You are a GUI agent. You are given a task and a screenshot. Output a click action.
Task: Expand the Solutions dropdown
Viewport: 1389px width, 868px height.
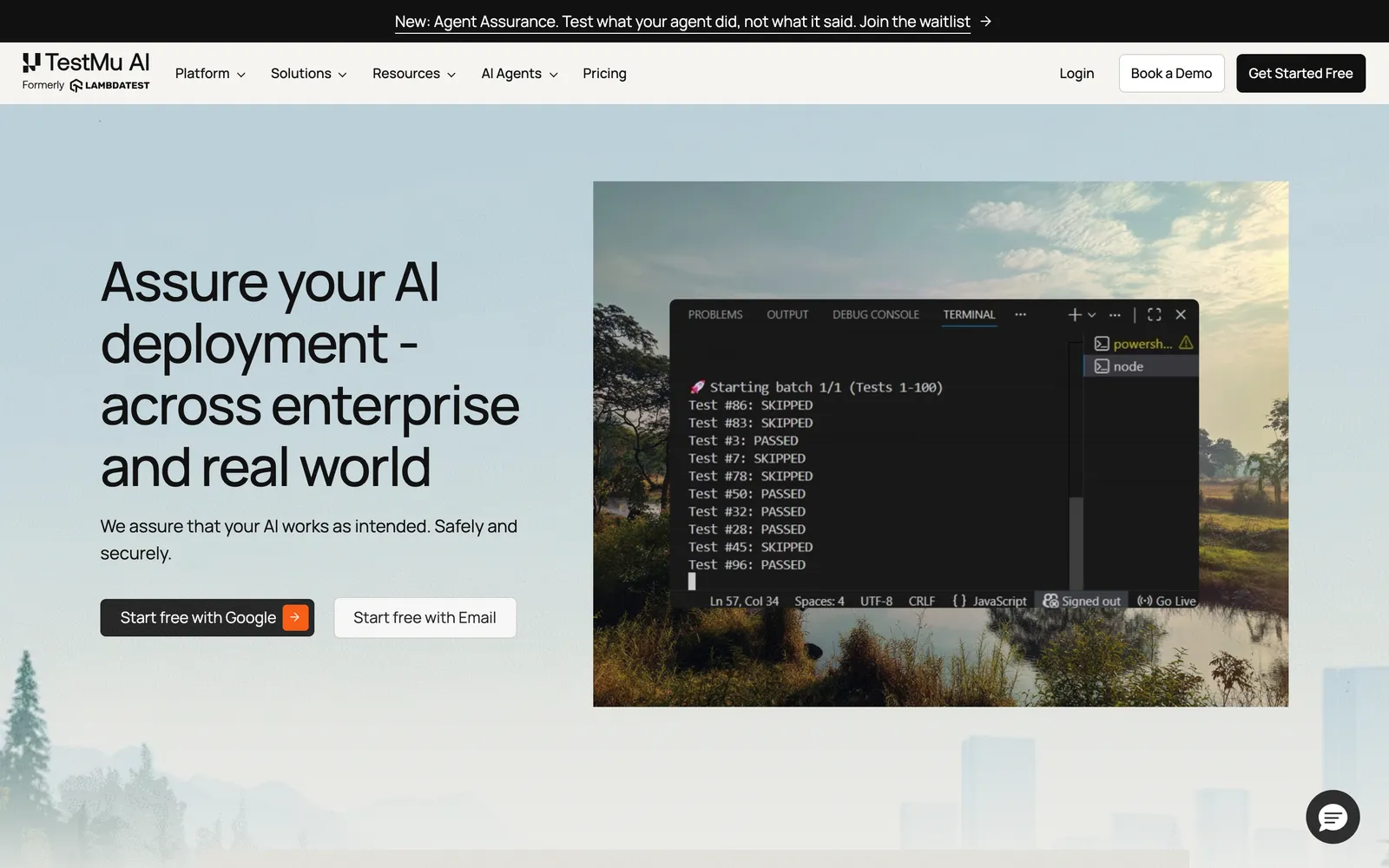309,74
